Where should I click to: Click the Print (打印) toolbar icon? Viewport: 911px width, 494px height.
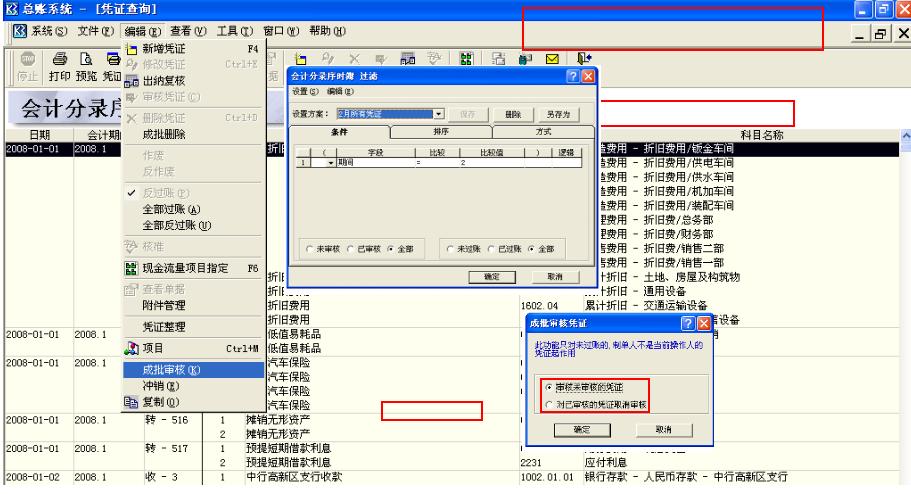[59, 59]
